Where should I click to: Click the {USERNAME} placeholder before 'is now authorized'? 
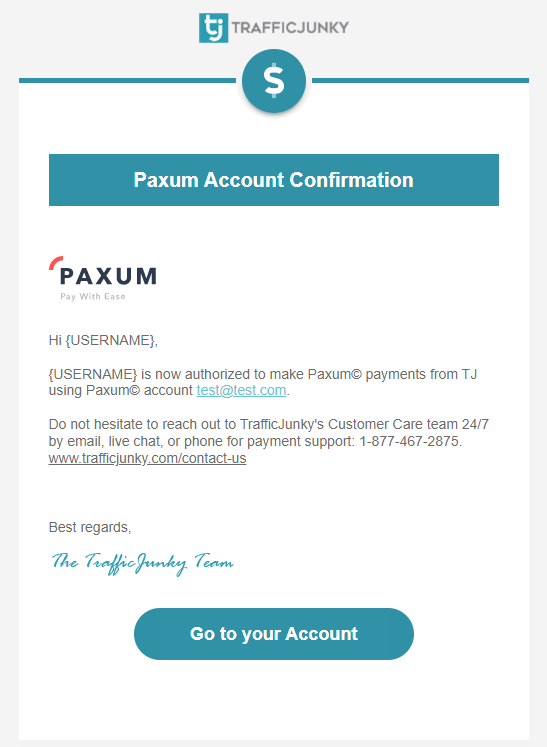92,374
